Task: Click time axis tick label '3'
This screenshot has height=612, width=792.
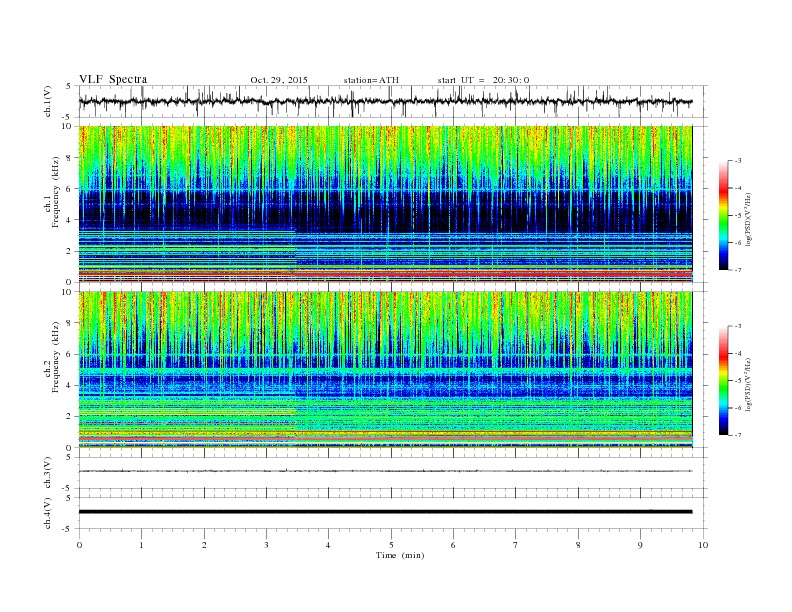Action: point(266,545)
